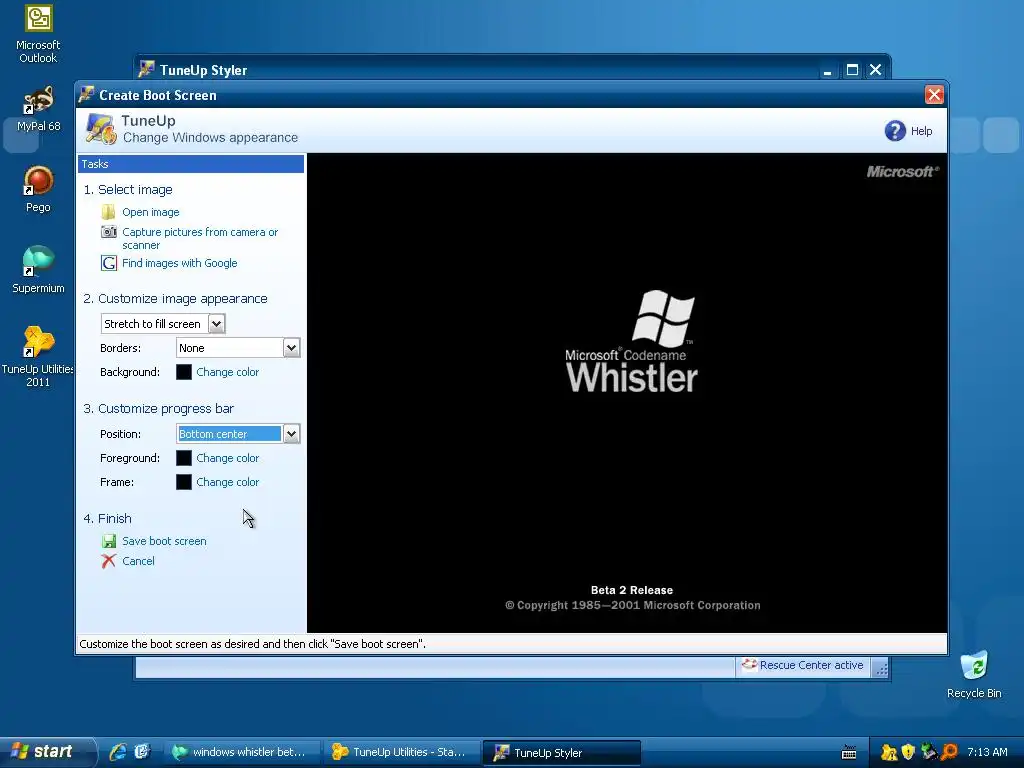
Task: Click the safely remove hardware tray icon
Action: [928, 752]
